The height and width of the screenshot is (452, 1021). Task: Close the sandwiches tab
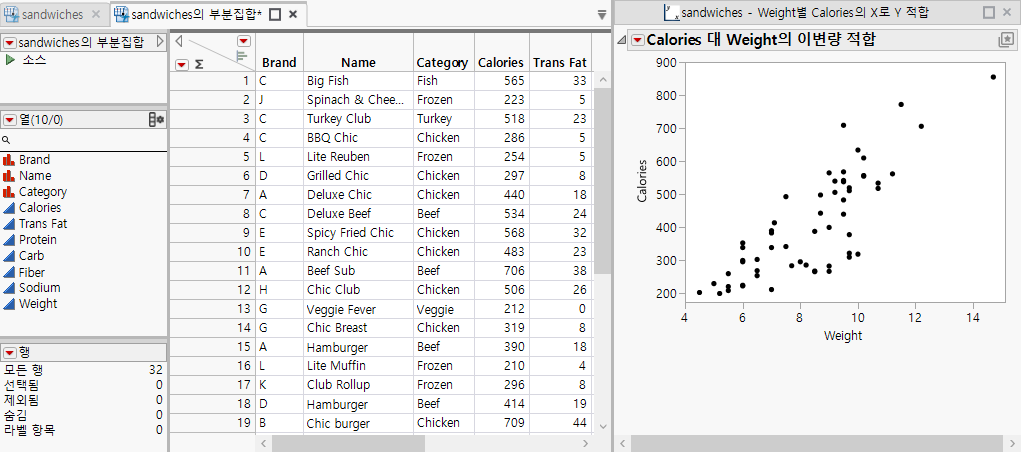coord(96,14)
